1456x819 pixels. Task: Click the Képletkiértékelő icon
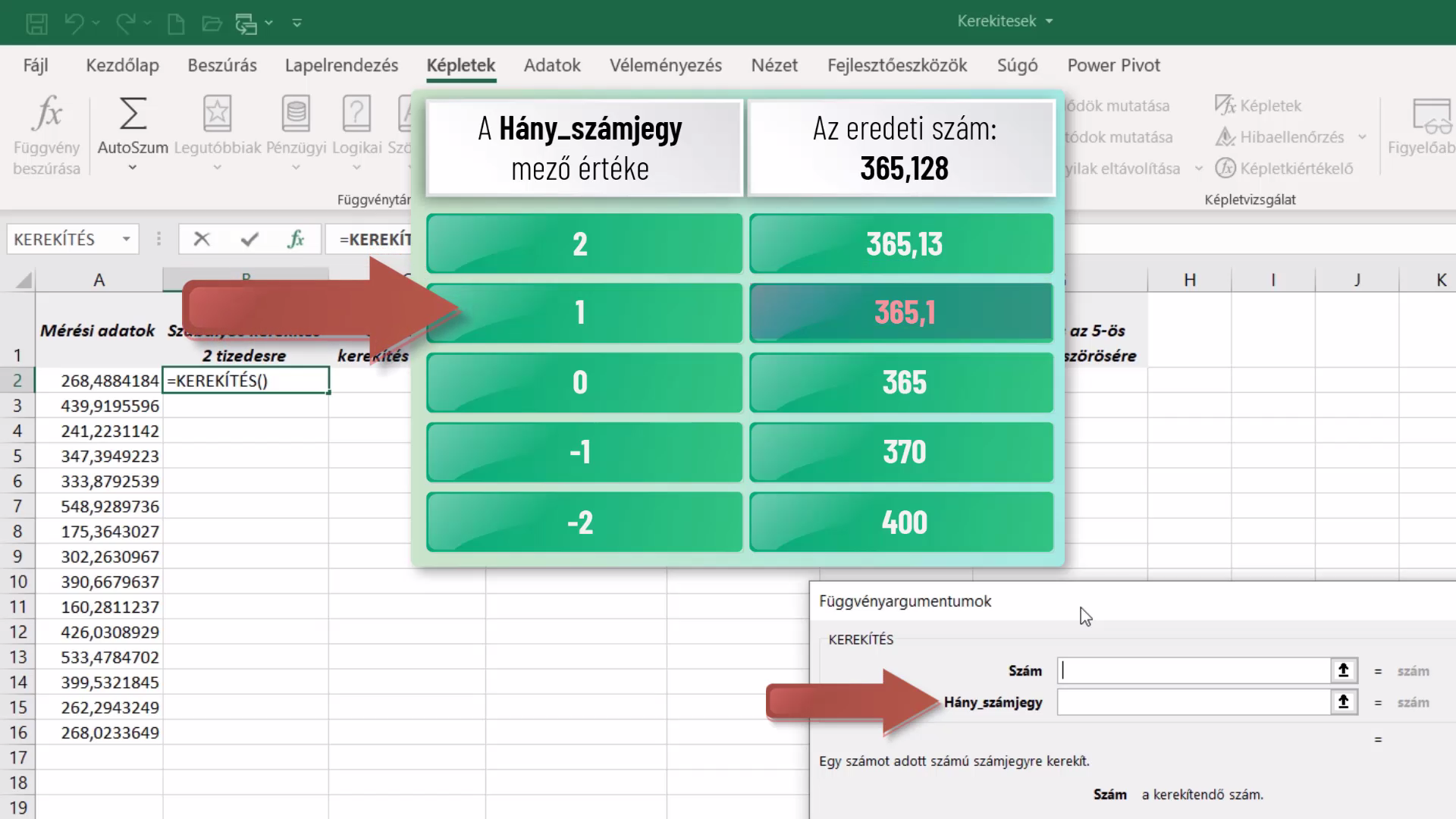1225,168
